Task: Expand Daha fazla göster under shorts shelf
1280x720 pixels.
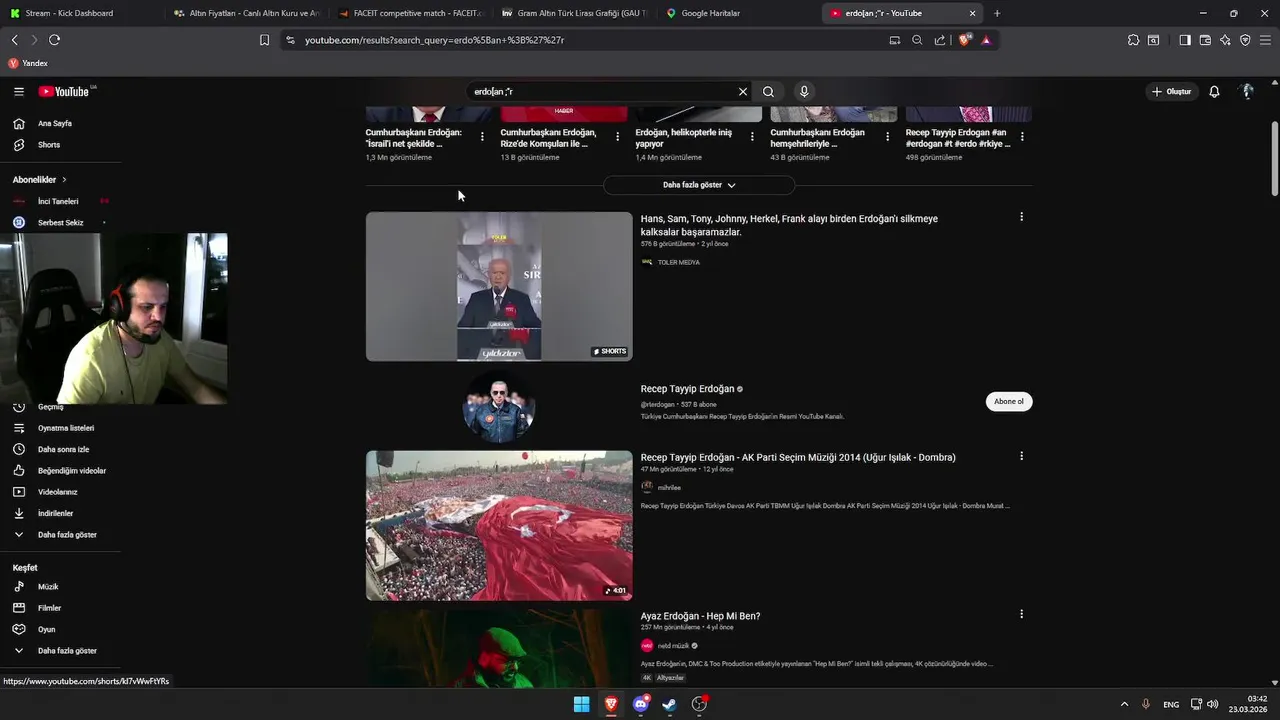Action: pos(699,185)
